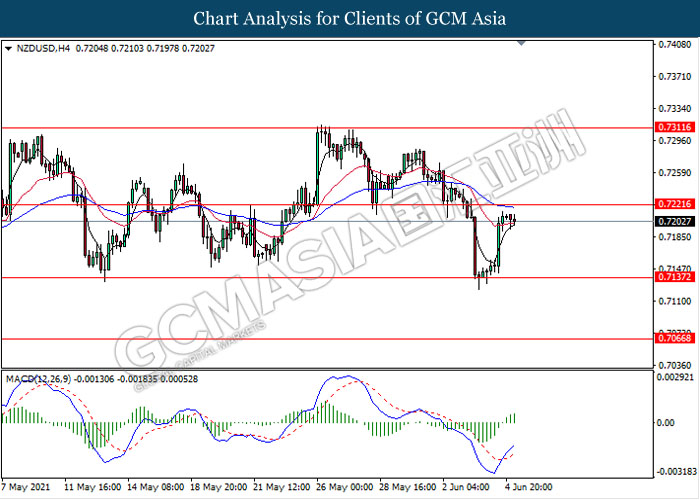Select the 0.72216 red price label
Screen dimensions: 700x500
pyautogui.click(x=675, y=204)
